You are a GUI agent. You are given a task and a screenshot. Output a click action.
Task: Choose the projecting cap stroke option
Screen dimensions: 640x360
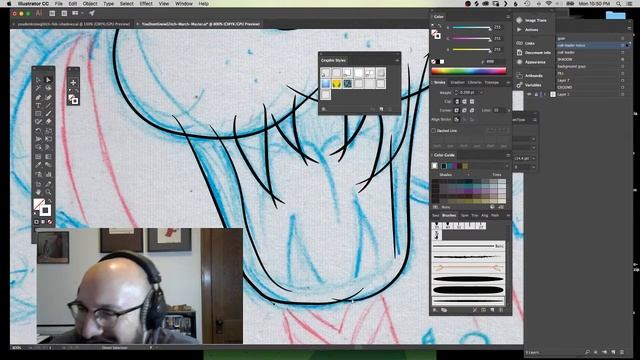[472, 101]
